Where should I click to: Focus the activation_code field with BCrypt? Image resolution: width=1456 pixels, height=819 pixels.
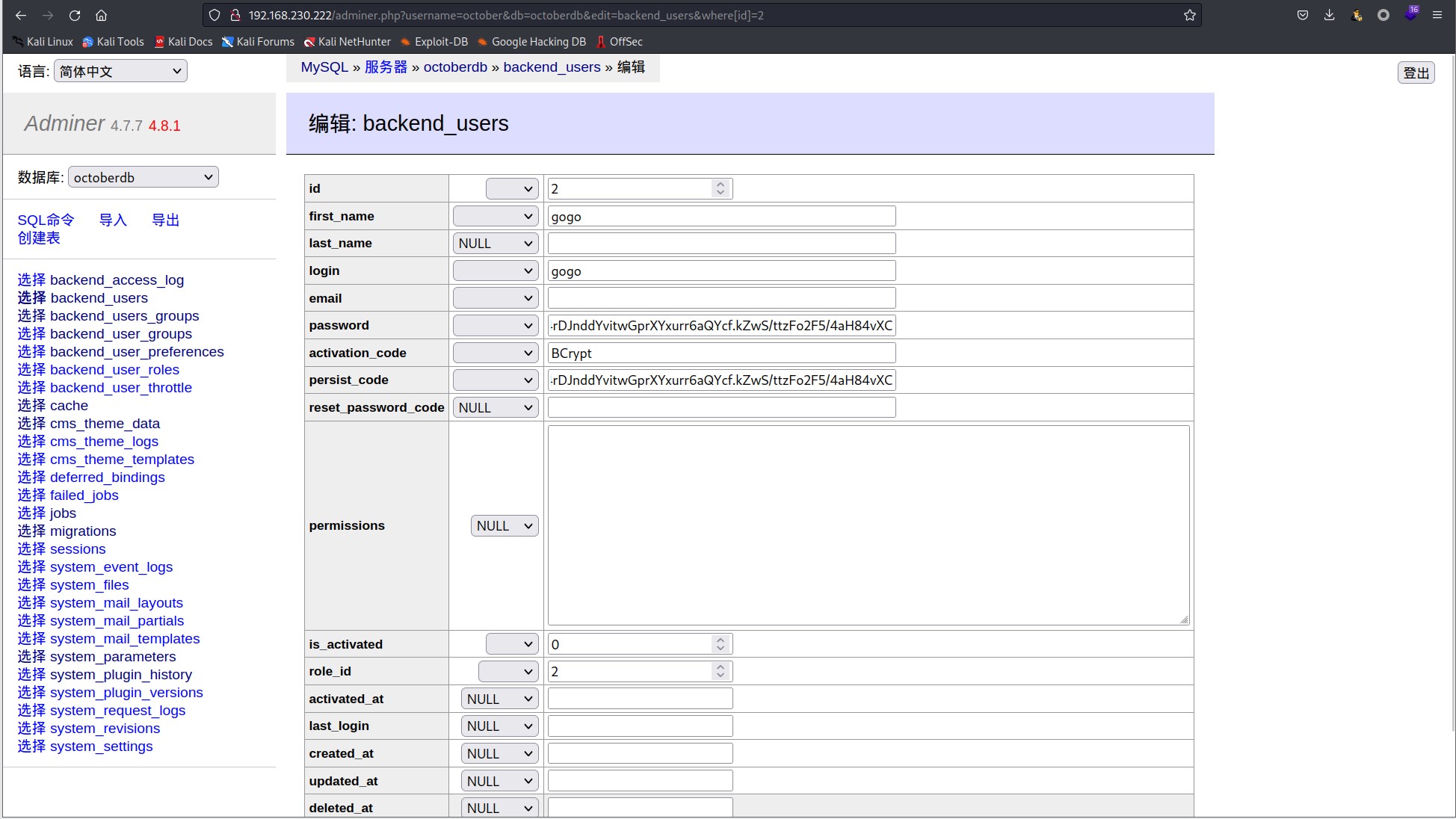tap(721, 353)
